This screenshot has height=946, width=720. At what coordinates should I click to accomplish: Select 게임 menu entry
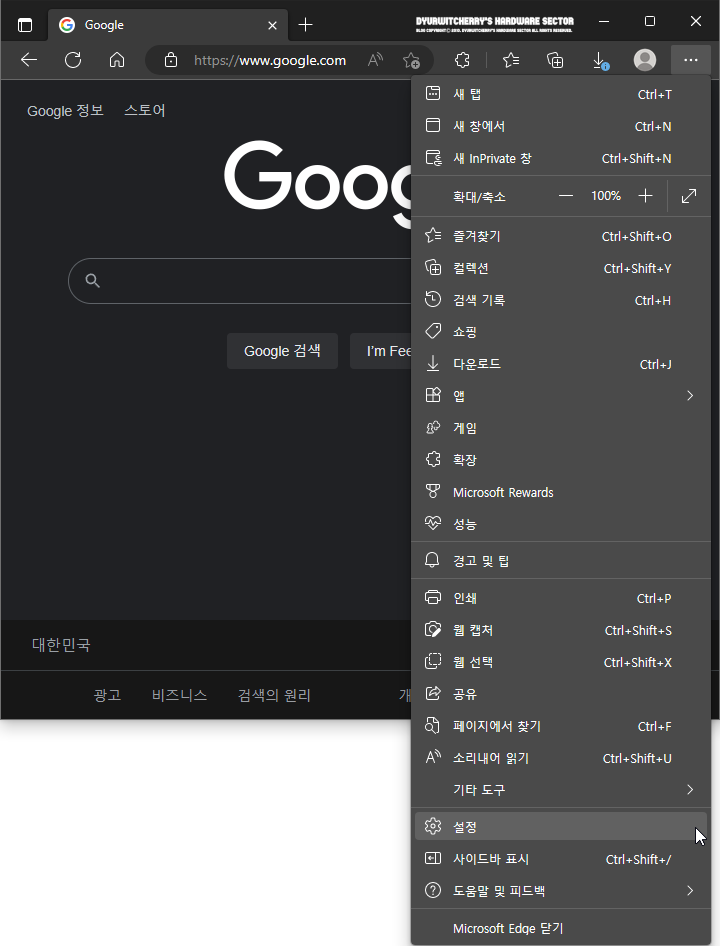pos(561,428)
